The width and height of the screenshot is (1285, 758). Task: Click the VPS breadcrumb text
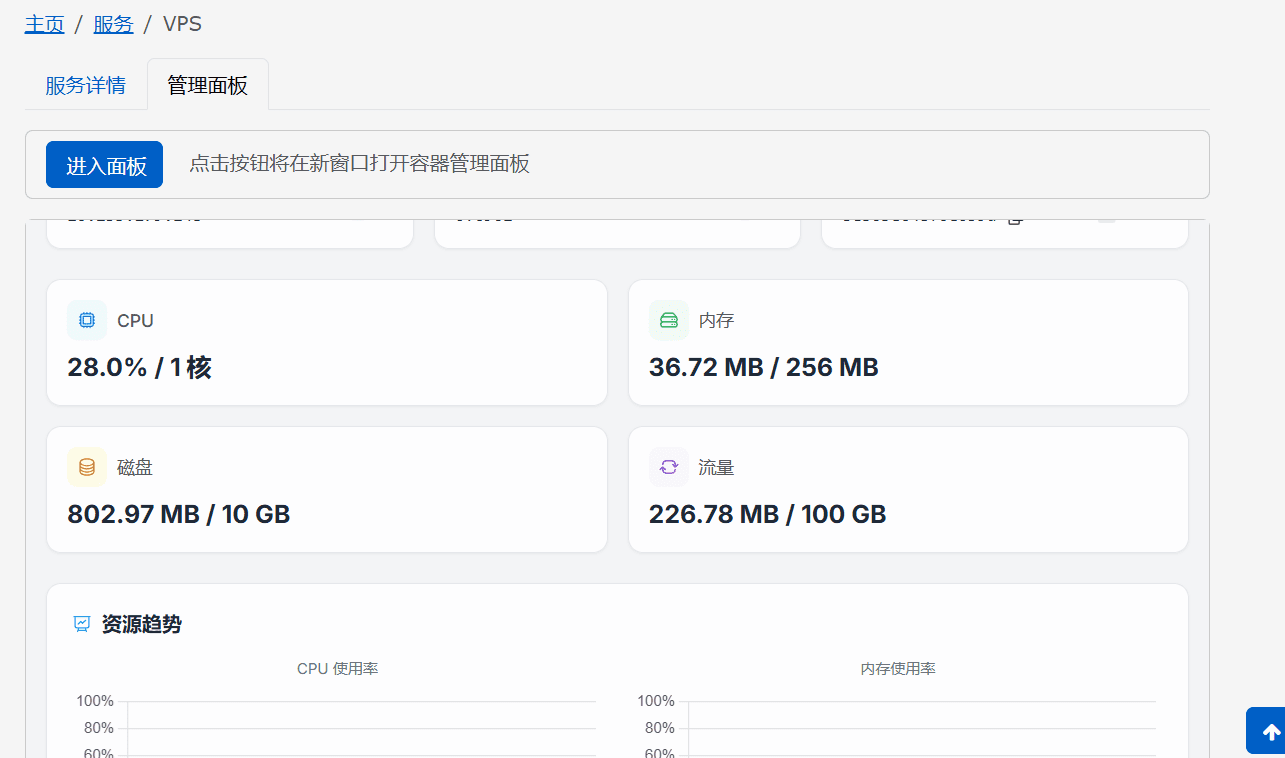click(x=182, y=24)
